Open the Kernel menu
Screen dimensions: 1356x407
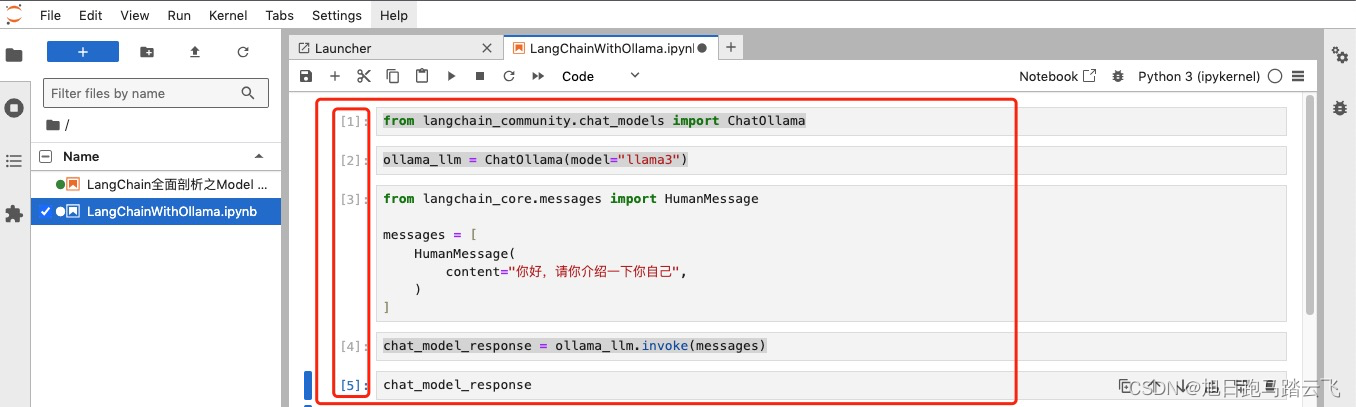(x=228, y=15)
